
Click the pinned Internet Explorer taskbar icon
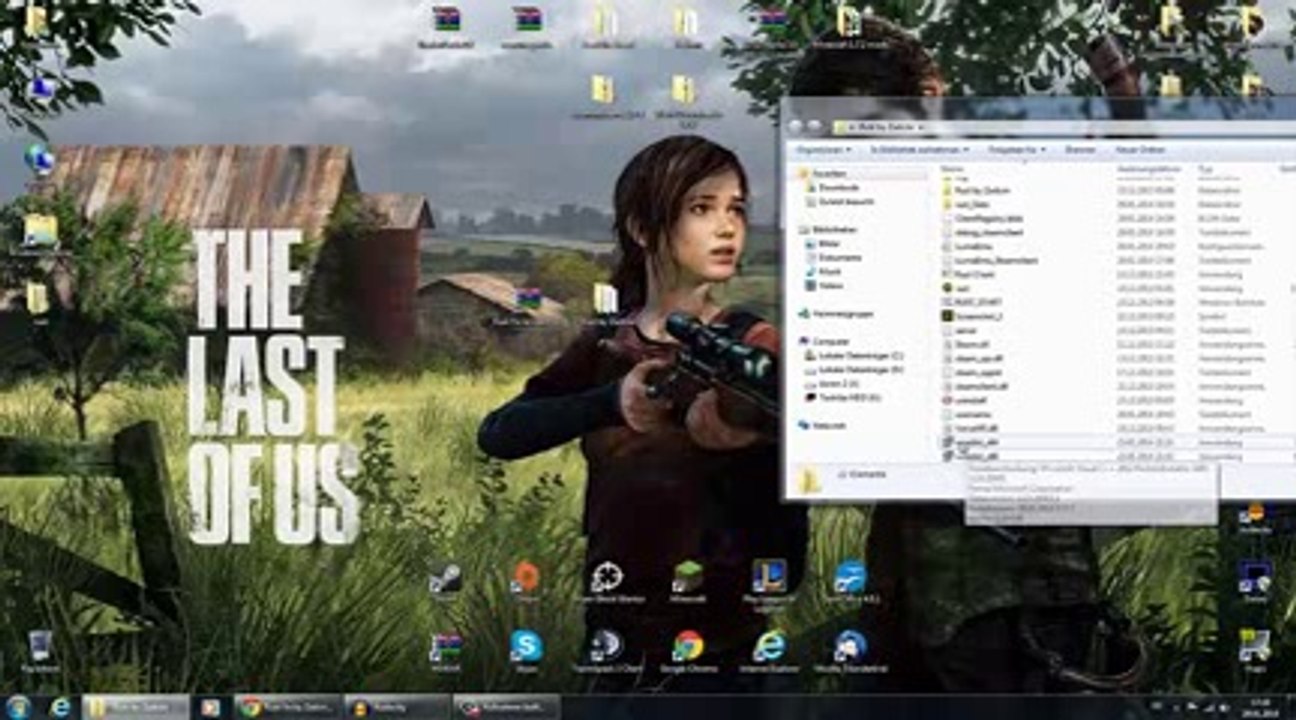click(x=61, y=707)
